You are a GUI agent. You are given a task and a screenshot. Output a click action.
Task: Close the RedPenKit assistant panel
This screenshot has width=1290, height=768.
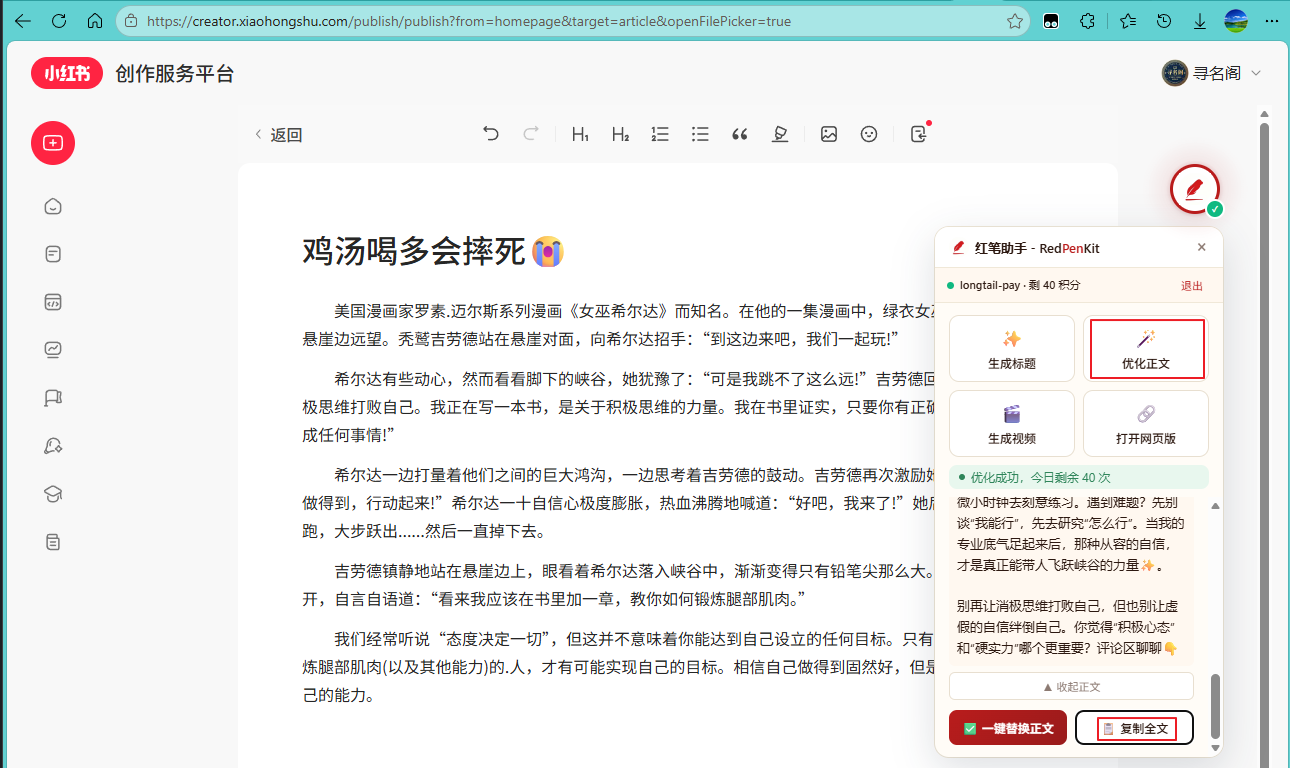(1202, 247)
